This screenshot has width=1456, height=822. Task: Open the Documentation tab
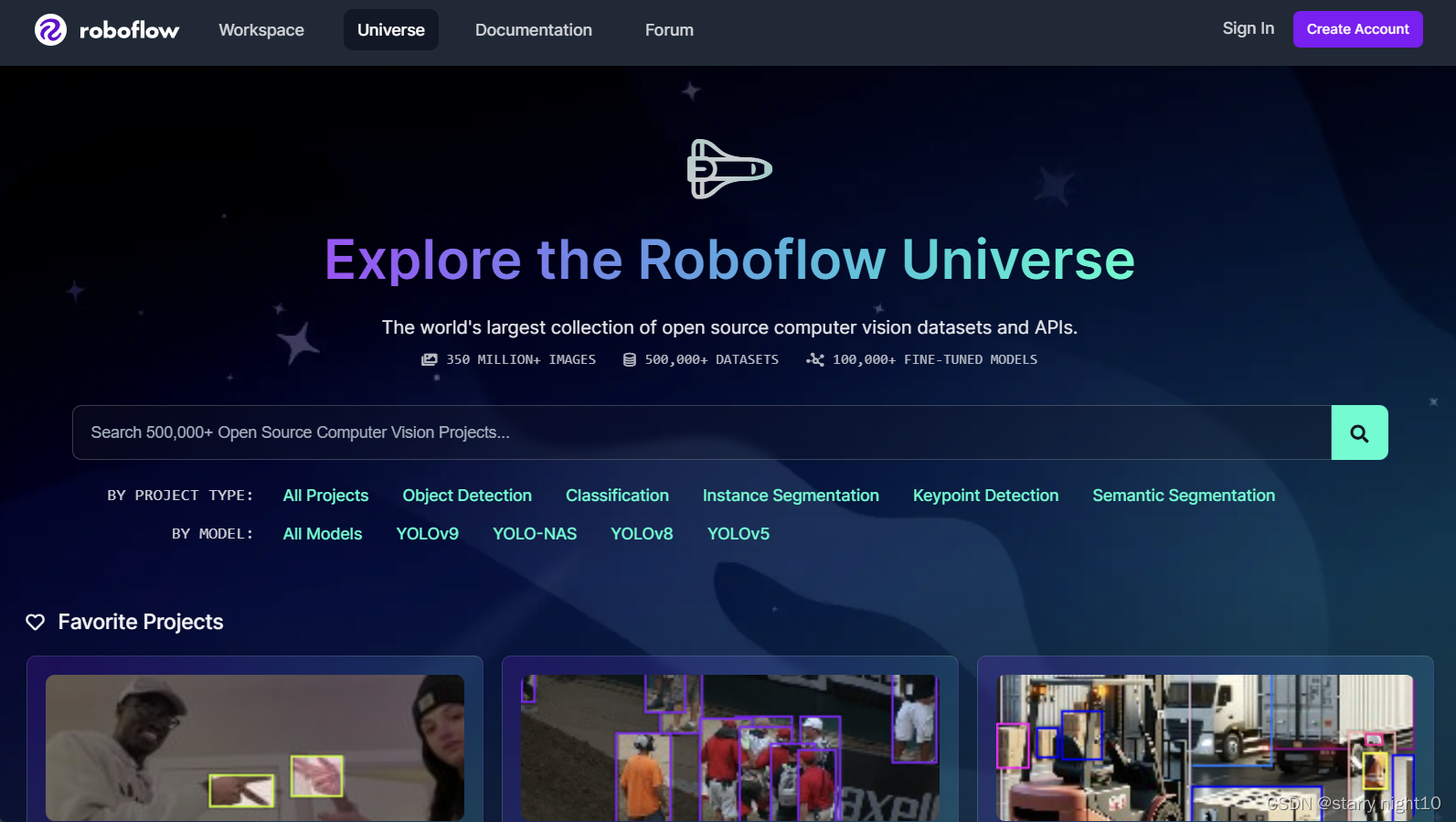click(534, 30)
